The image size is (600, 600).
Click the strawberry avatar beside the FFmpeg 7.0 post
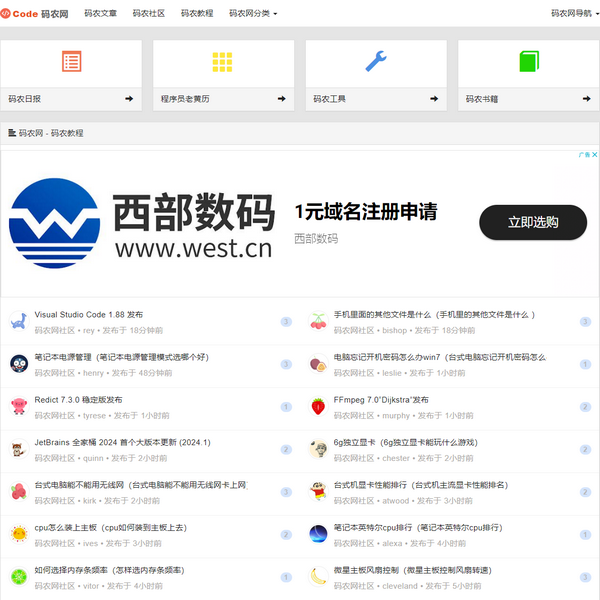318,406
